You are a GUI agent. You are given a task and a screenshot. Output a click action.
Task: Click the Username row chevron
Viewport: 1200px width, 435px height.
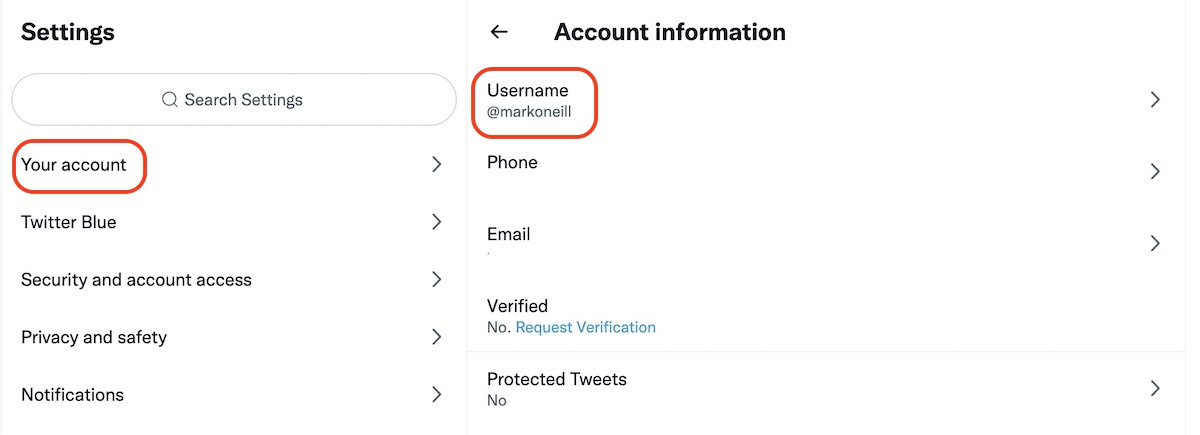(x=1155, y=100)
